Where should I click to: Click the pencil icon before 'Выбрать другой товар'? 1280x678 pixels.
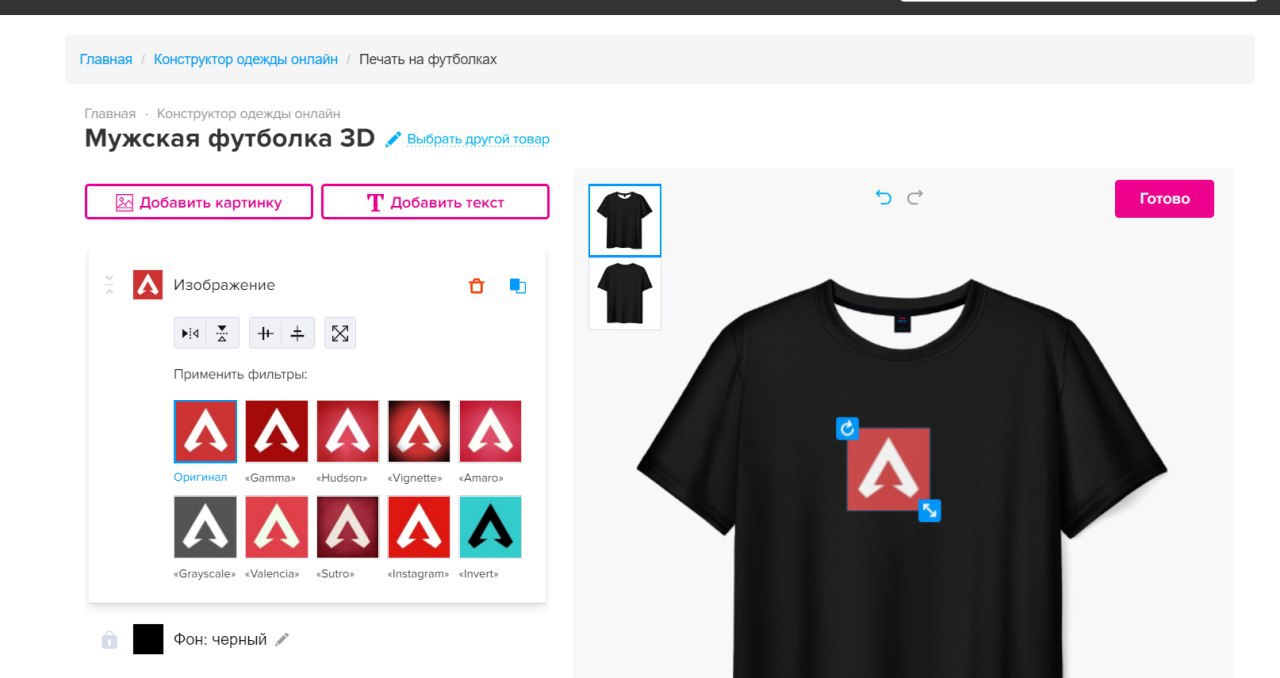click(x=394, y=139)
